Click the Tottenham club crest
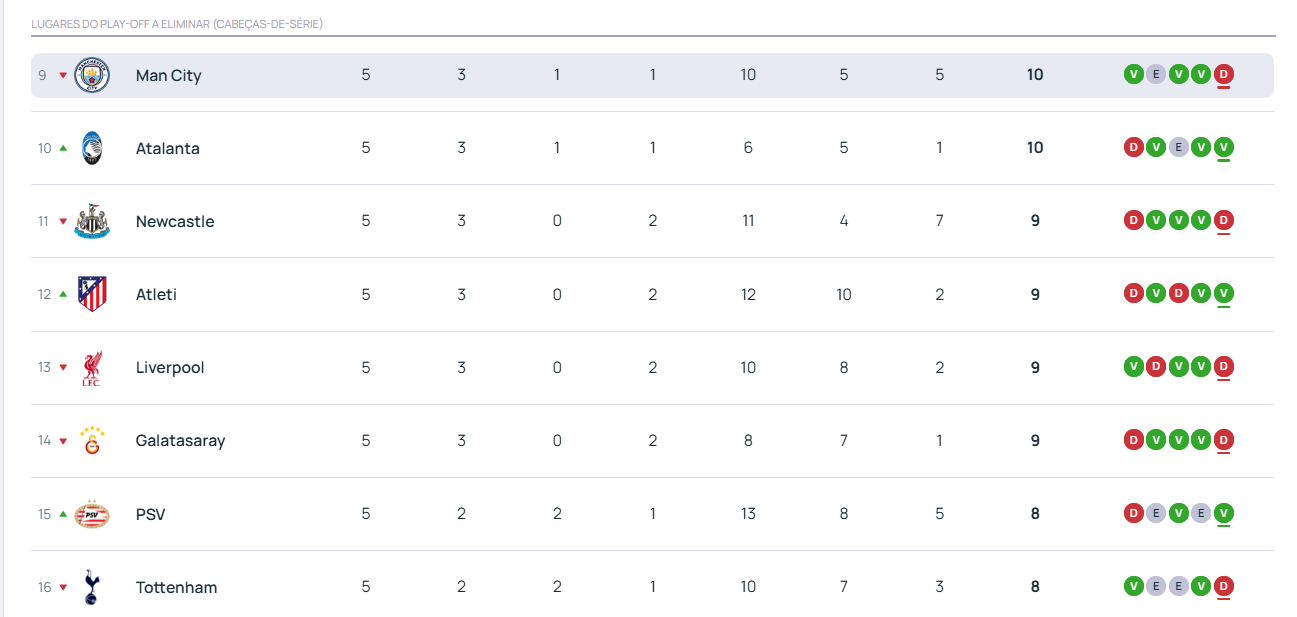1297x617 pixels. [92, 587]
